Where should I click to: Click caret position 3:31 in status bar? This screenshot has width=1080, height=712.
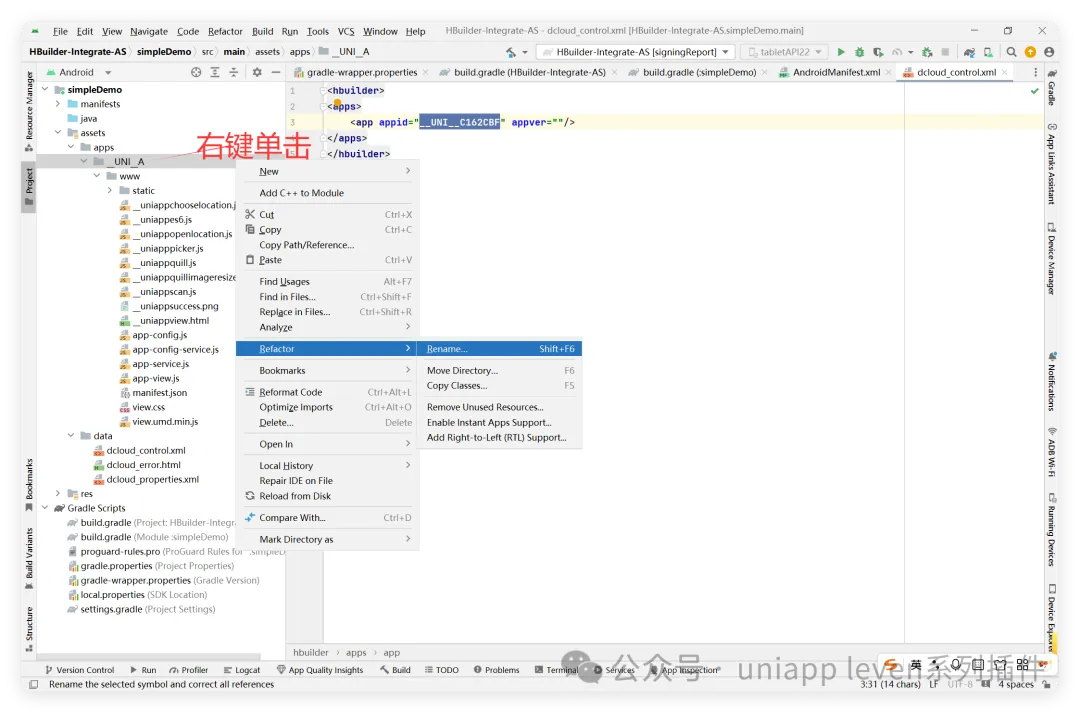tap(890, 684)
